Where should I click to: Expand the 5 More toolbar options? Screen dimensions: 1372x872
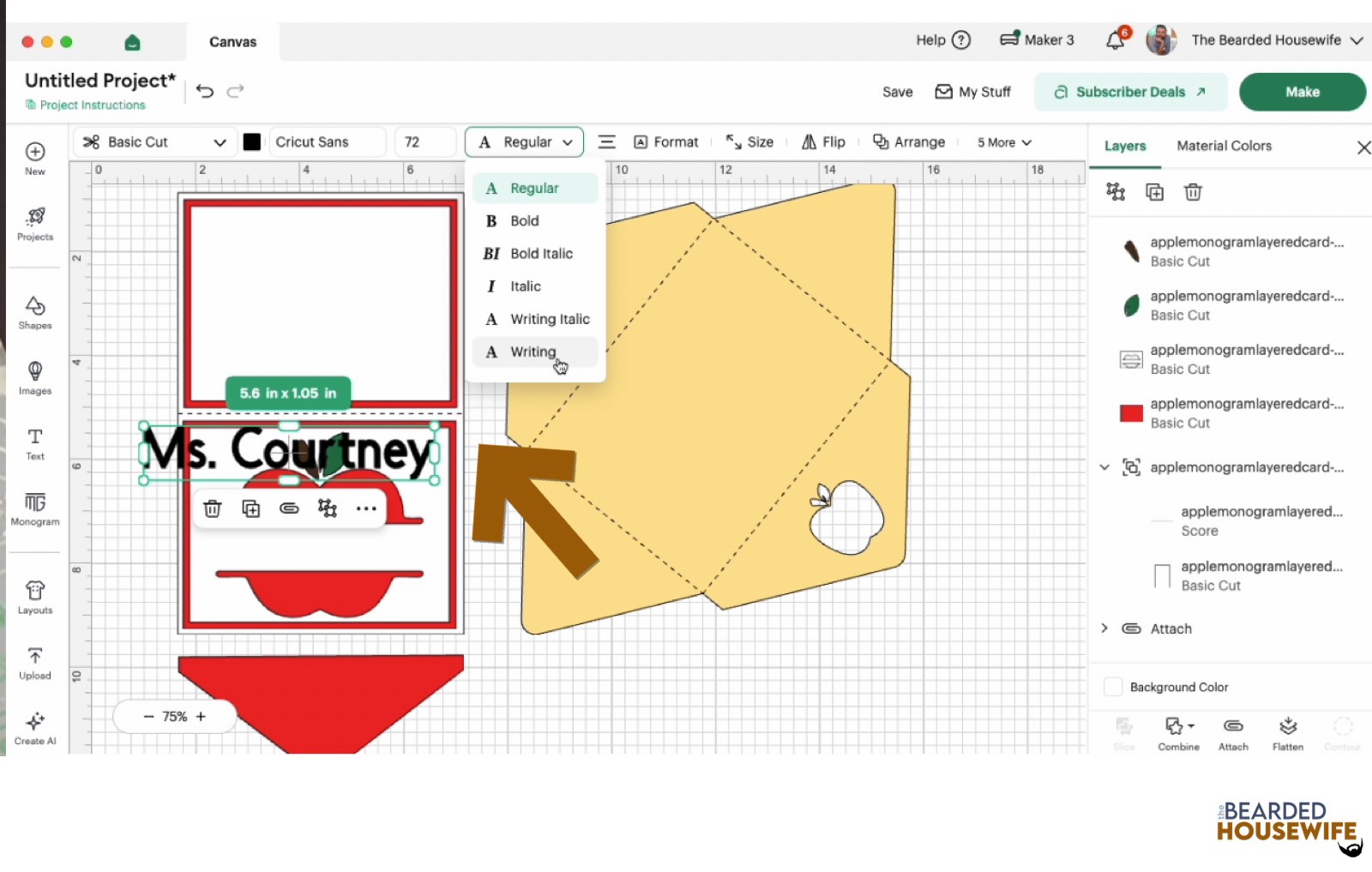point(1004,142)
